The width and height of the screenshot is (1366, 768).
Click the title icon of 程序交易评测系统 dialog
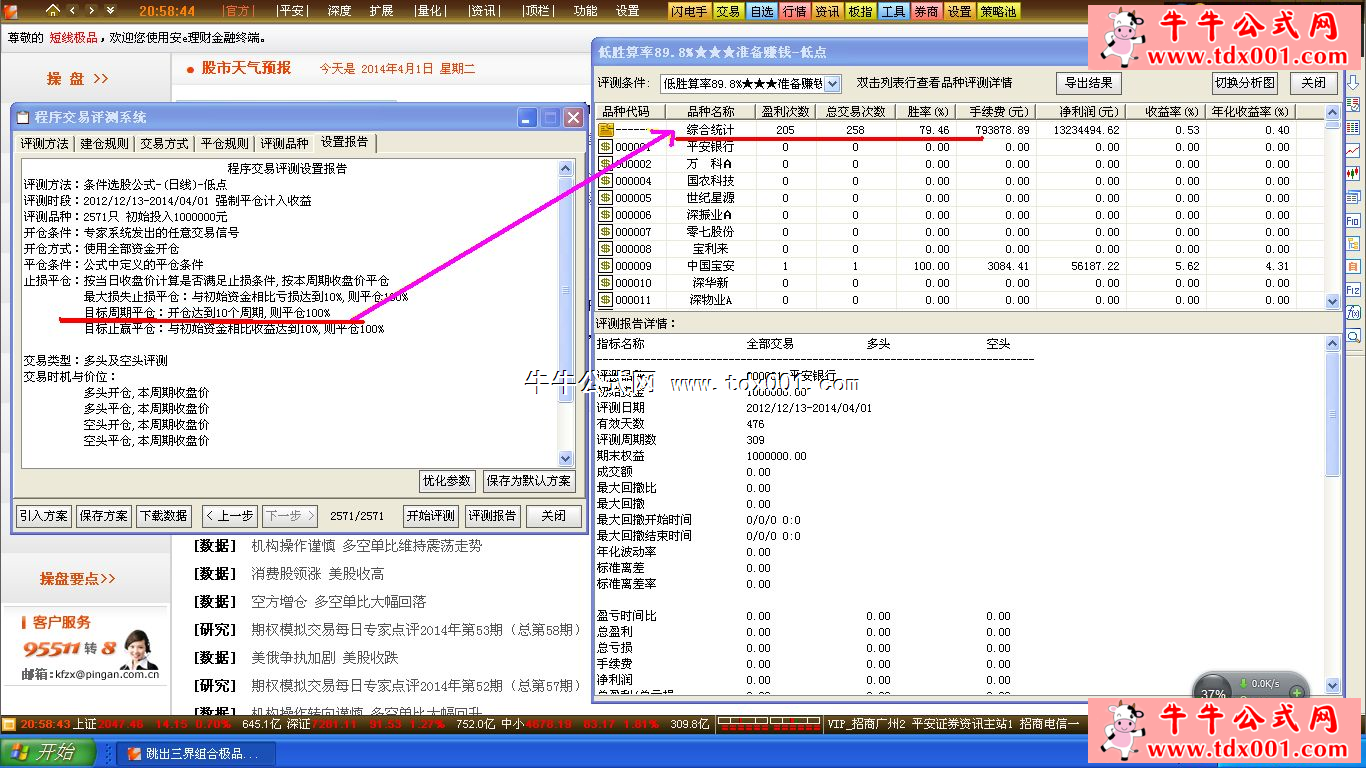[x=23, y=118]
